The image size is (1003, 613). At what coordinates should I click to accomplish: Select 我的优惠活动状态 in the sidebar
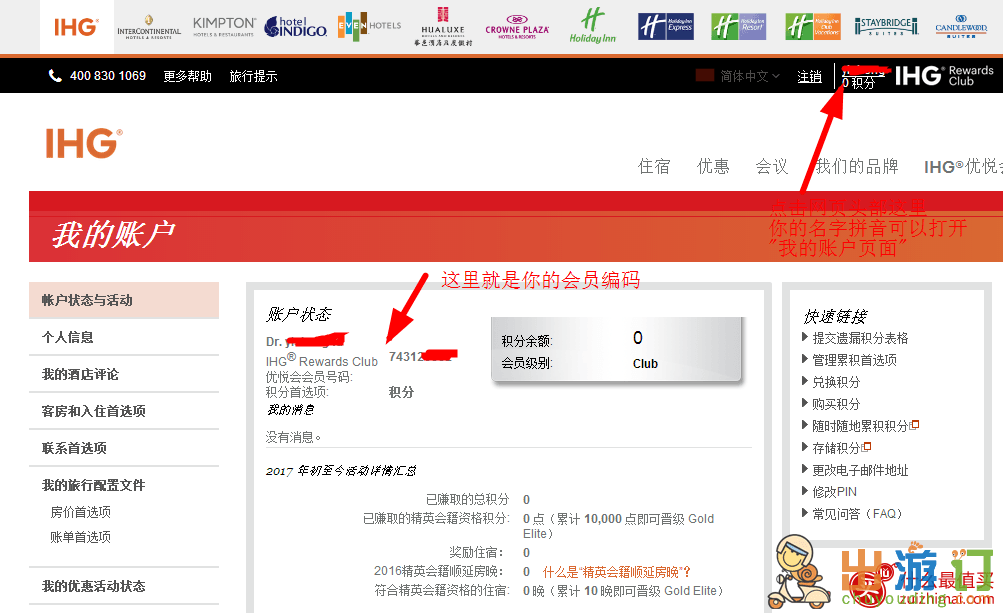tap(123, 586)
